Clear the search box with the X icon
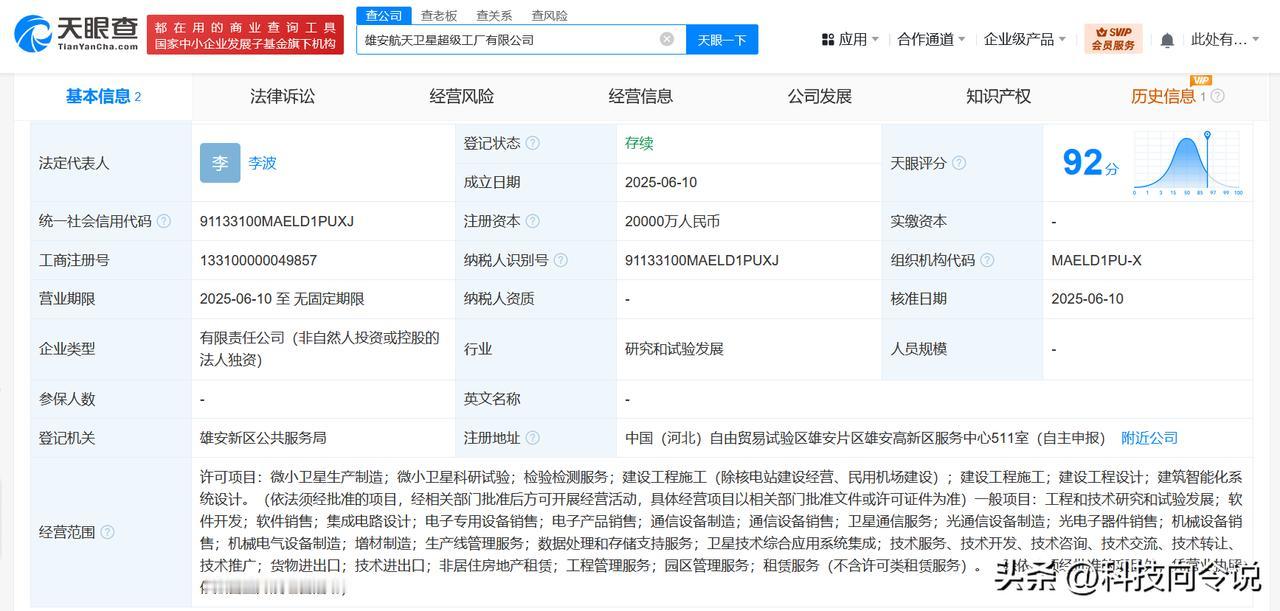The width and height of the screenshot is (1280, 611). (x=667, y=39)
